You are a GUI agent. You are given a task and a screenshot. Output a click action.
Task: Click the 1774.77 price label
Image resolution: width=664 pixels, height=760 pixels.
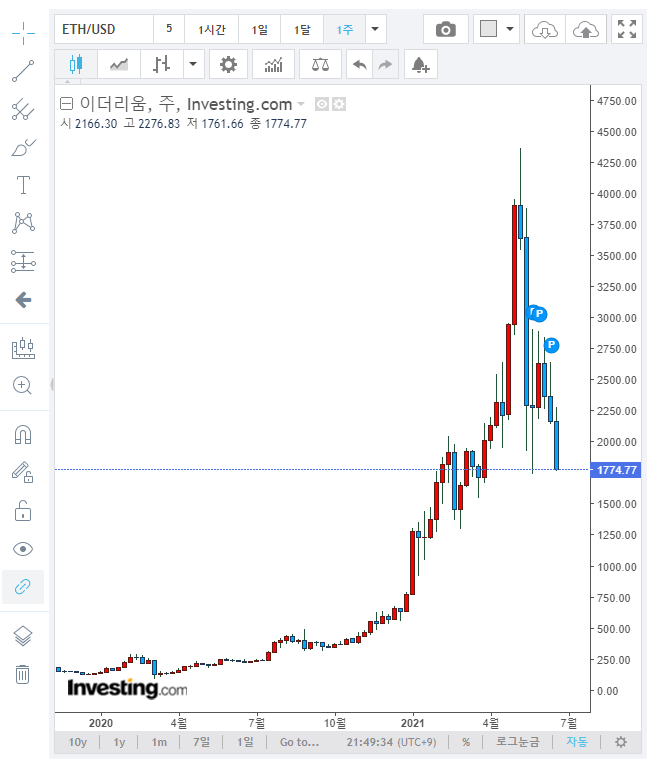click(x=616, y=470)
